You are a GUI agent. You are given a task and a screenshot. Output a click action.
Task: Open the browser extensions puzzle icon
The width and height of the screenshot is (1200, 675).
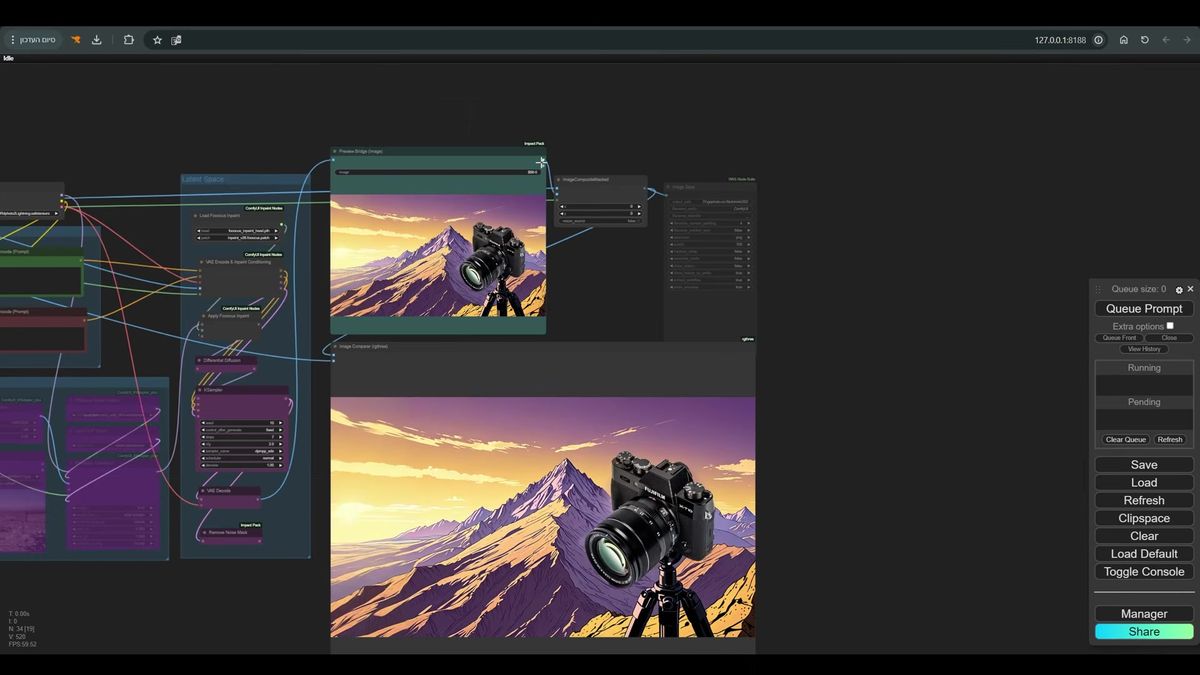pyautogui.click(x=129, y=40)
